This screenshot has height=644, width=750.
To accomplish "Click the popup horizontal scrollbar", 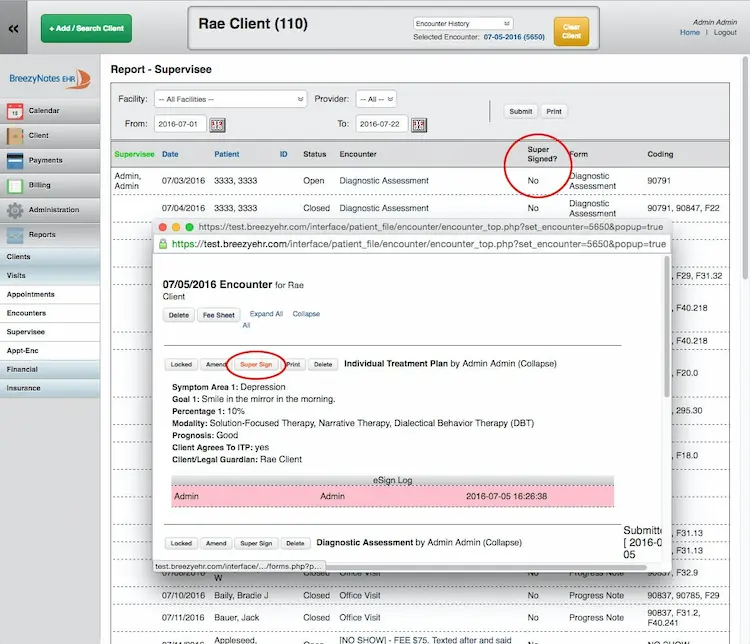I will [x=485, y=567].
